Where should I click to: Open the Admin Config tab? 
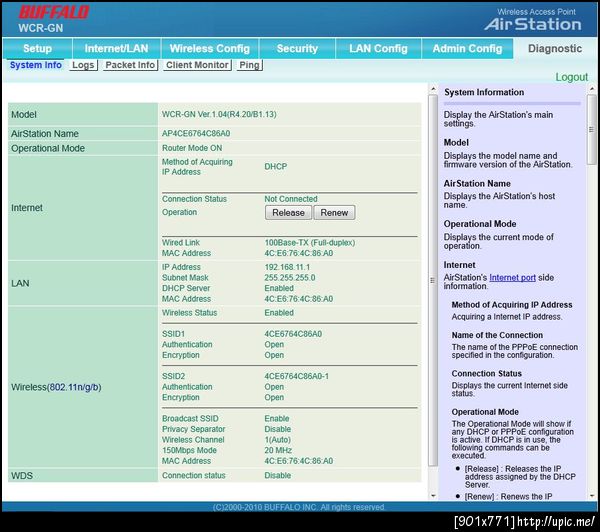click(x=467, y=49)
